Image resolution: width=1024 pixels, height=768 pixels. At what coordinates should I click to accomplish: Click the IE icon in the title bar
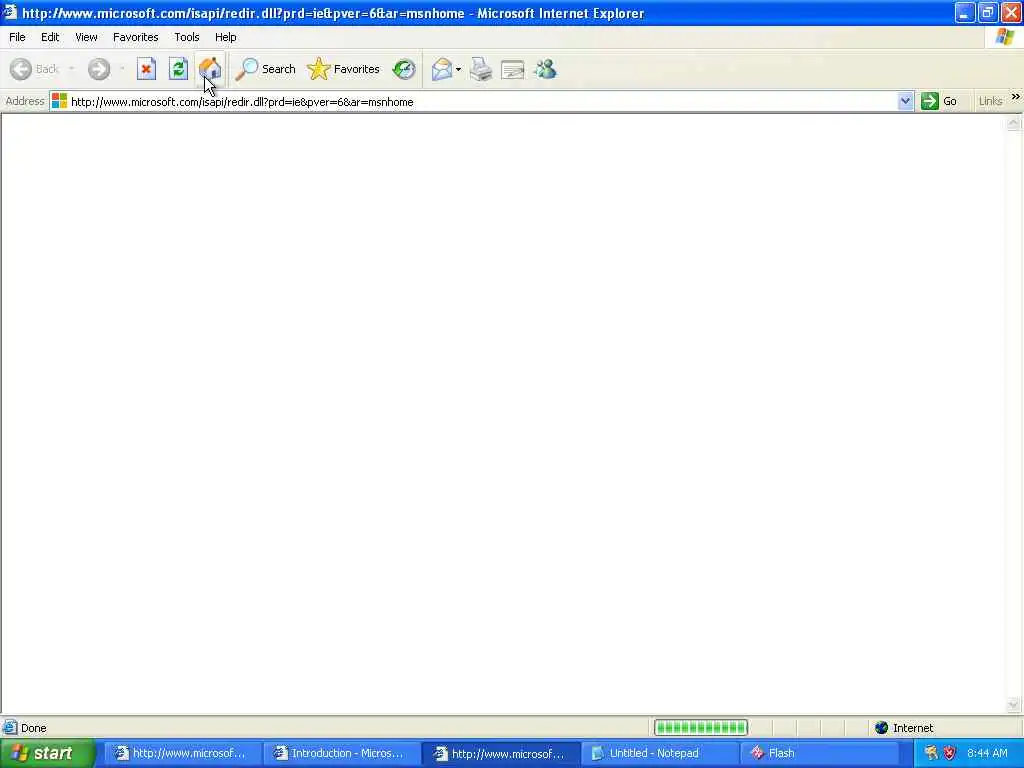10,13
